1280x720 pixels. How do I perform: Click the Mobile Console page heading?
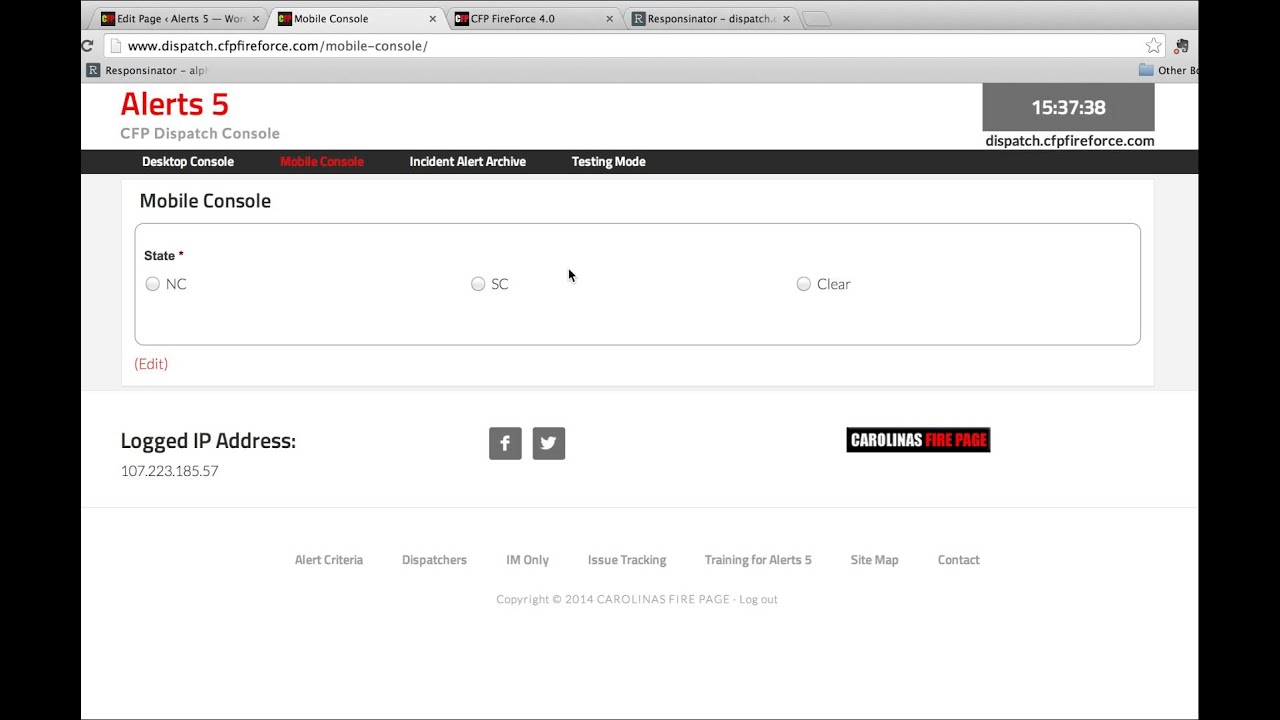205,201
